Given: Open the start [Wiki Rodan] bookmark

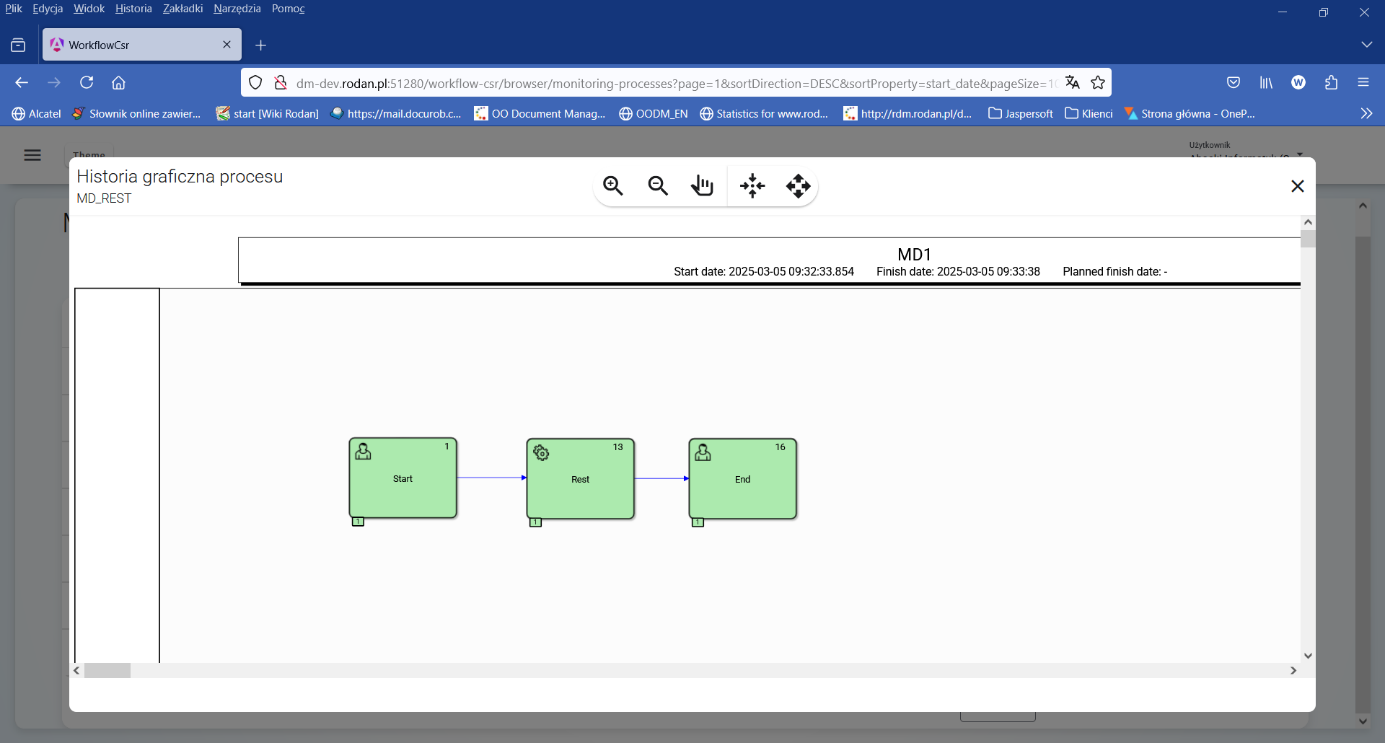Looking at the screenshot, I should pos(267,114).
